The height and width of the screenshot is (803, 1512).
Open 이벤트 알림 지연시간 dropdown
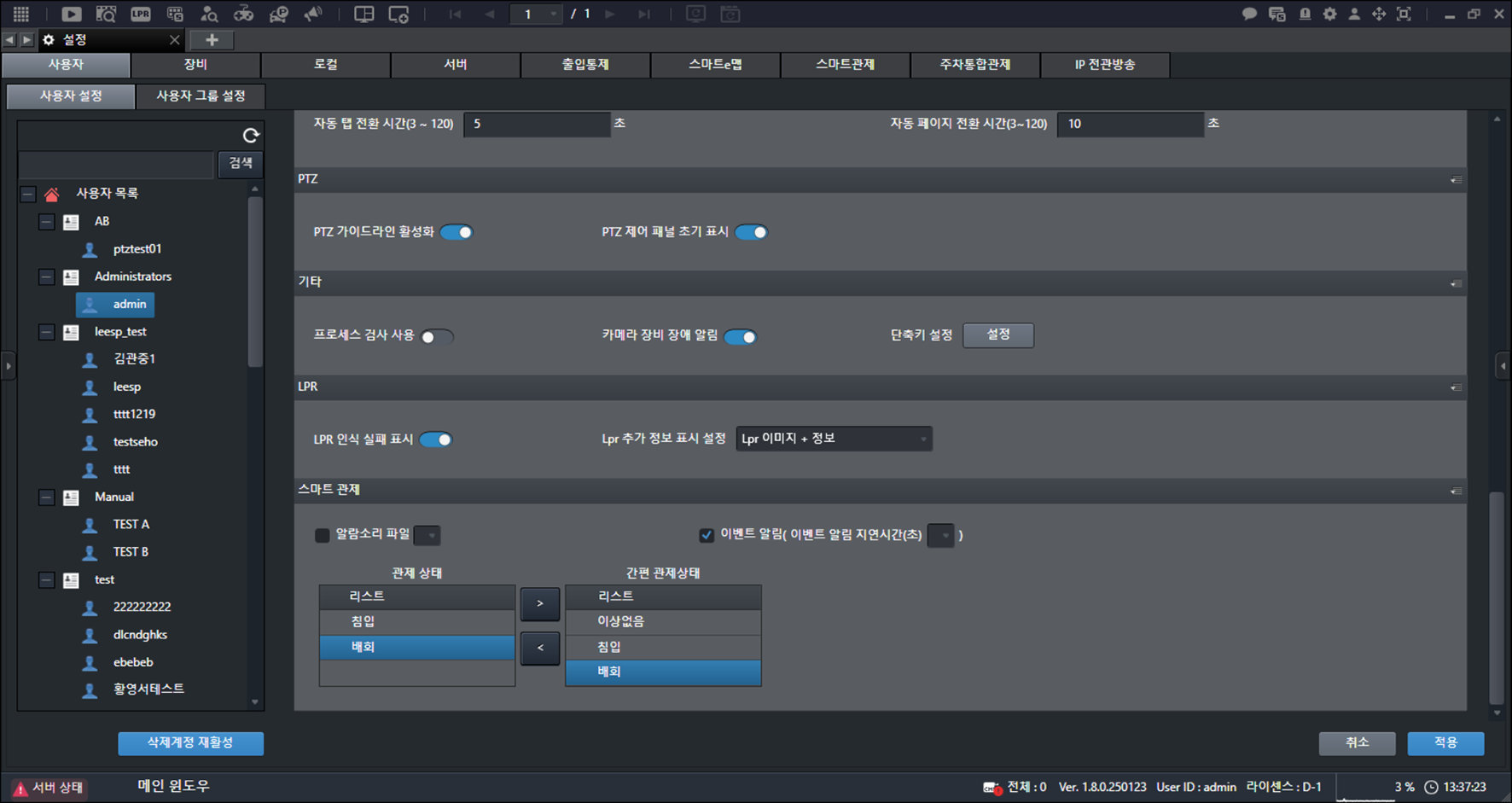coord(940,535)
